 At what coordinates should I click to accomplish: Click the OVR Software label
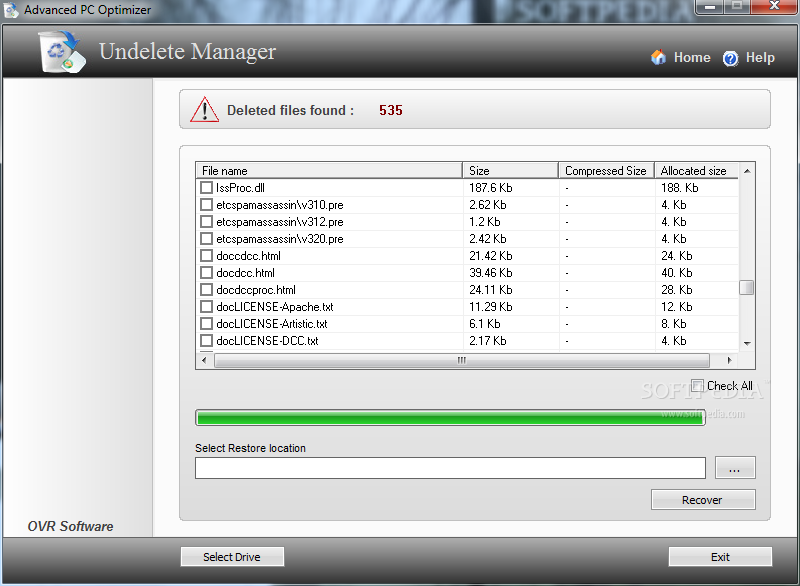click(70, 526)
